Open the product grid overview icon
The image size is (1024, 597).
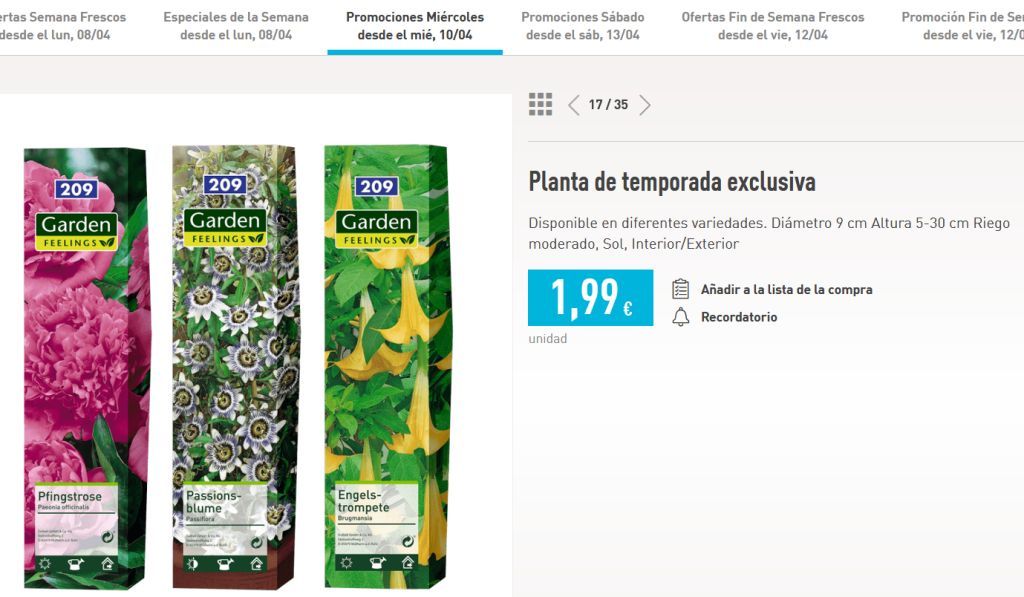540,105
